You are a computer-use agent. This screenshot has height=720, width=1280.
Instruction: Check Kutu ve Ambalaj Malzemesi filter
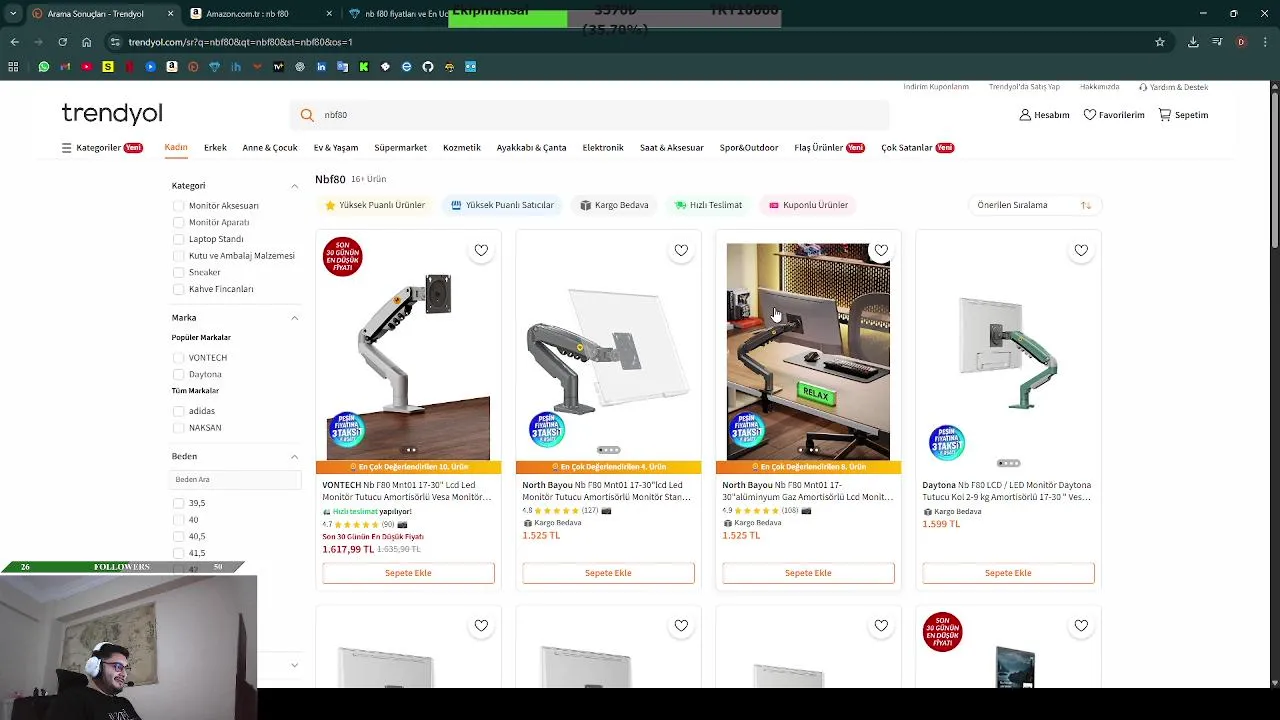(x=179, y=256)
